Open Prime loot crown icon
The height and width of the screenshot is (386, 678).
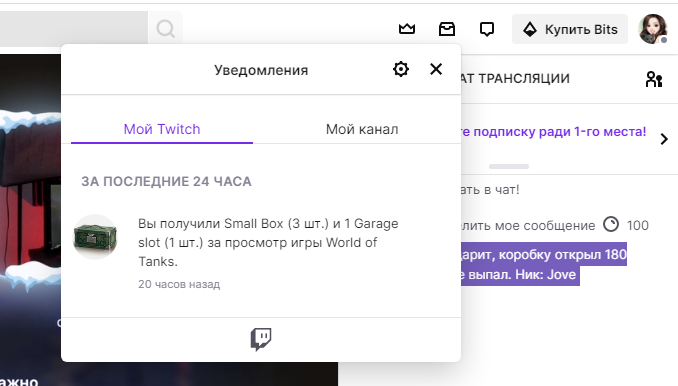coord(407,29)
